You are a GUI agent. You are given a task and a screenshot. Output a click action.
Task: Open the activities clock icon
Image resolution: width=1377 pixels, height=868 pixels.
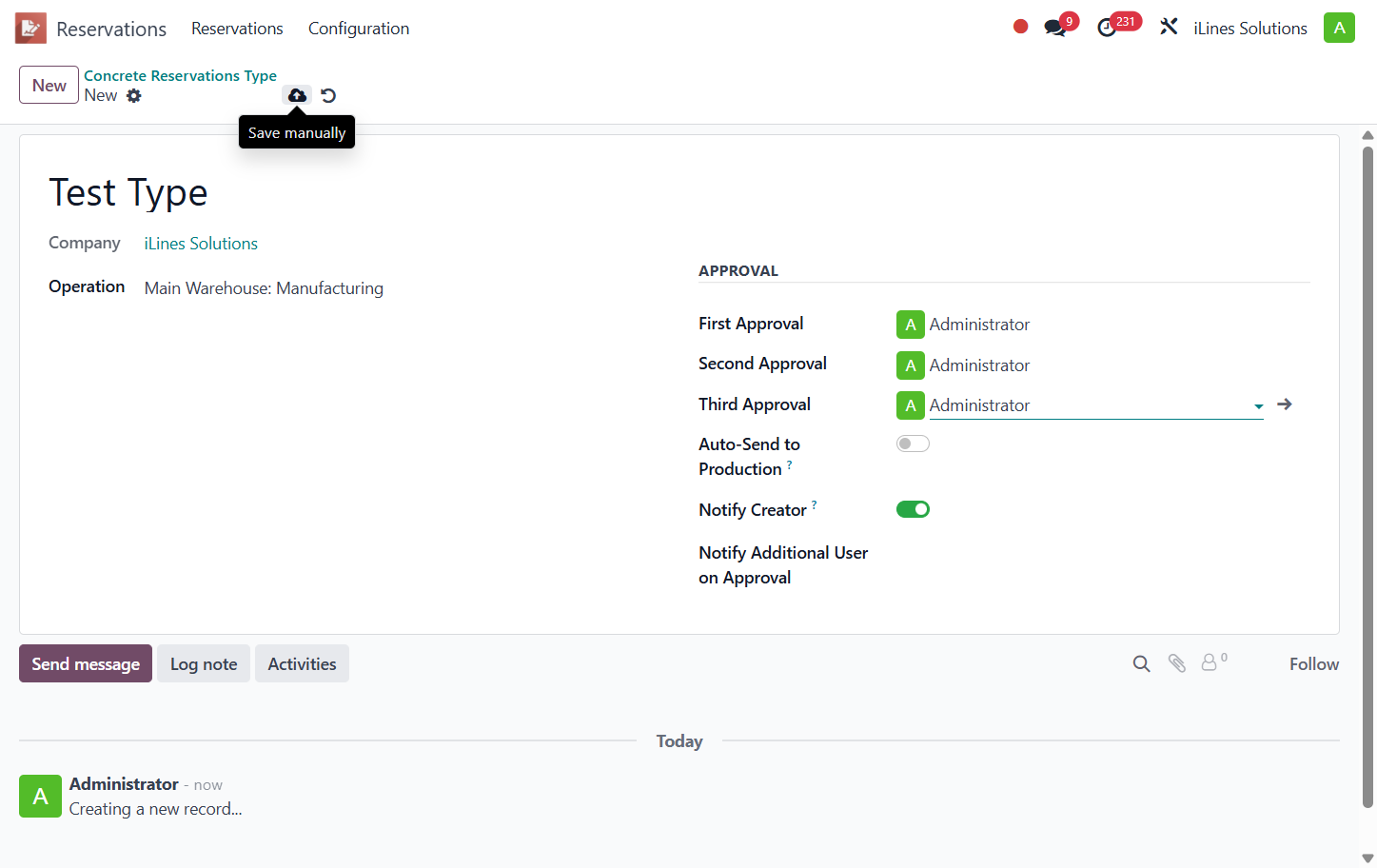click(x=1107, y=29)
